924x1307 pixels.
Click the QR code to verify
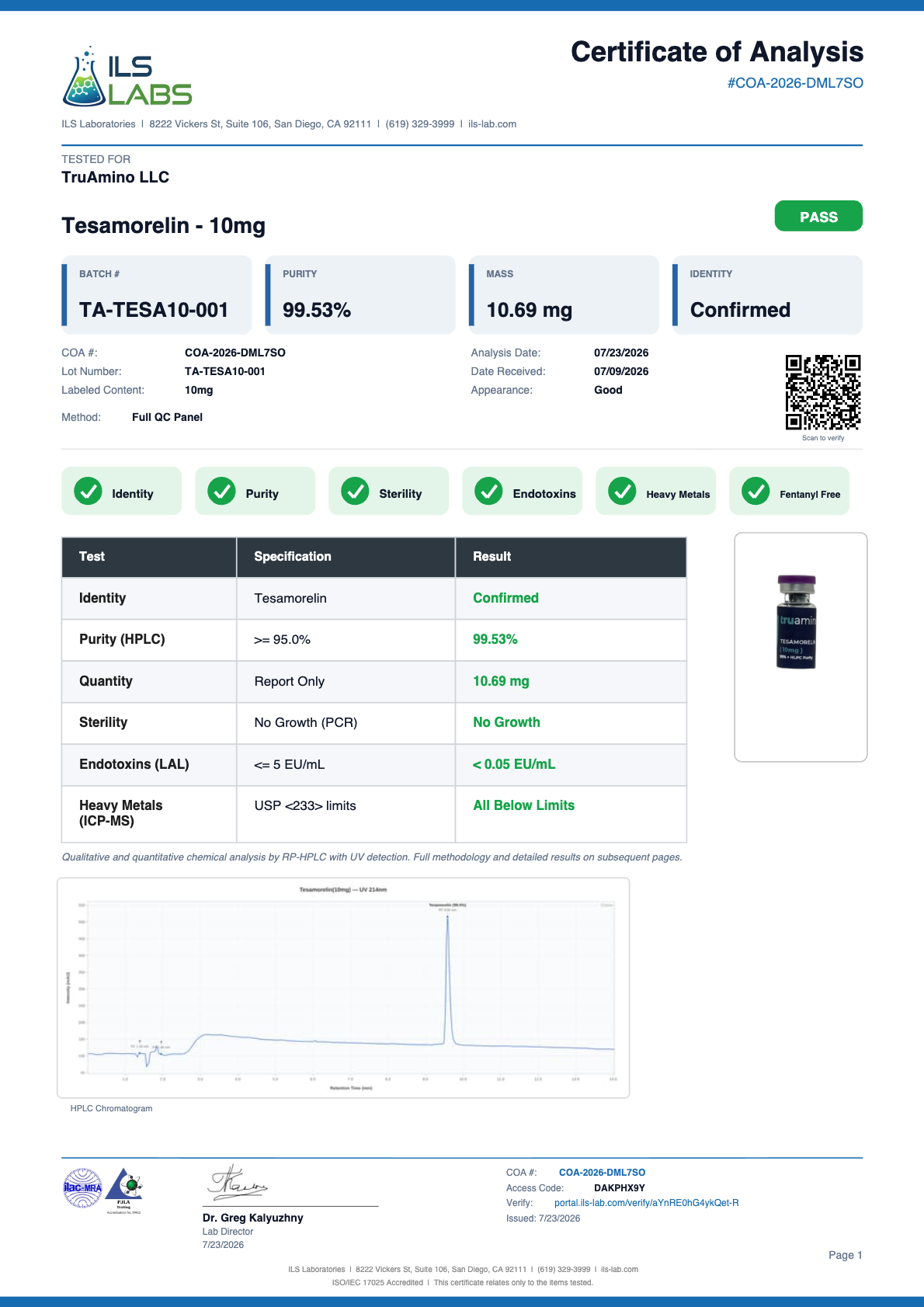[823, 392]
